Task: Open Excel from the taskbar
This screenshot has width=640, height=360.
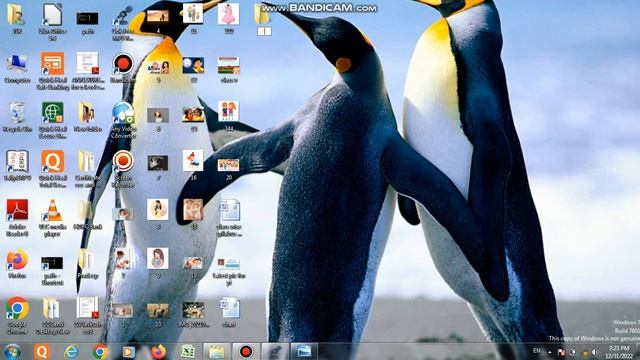Action: click(187, 351)
